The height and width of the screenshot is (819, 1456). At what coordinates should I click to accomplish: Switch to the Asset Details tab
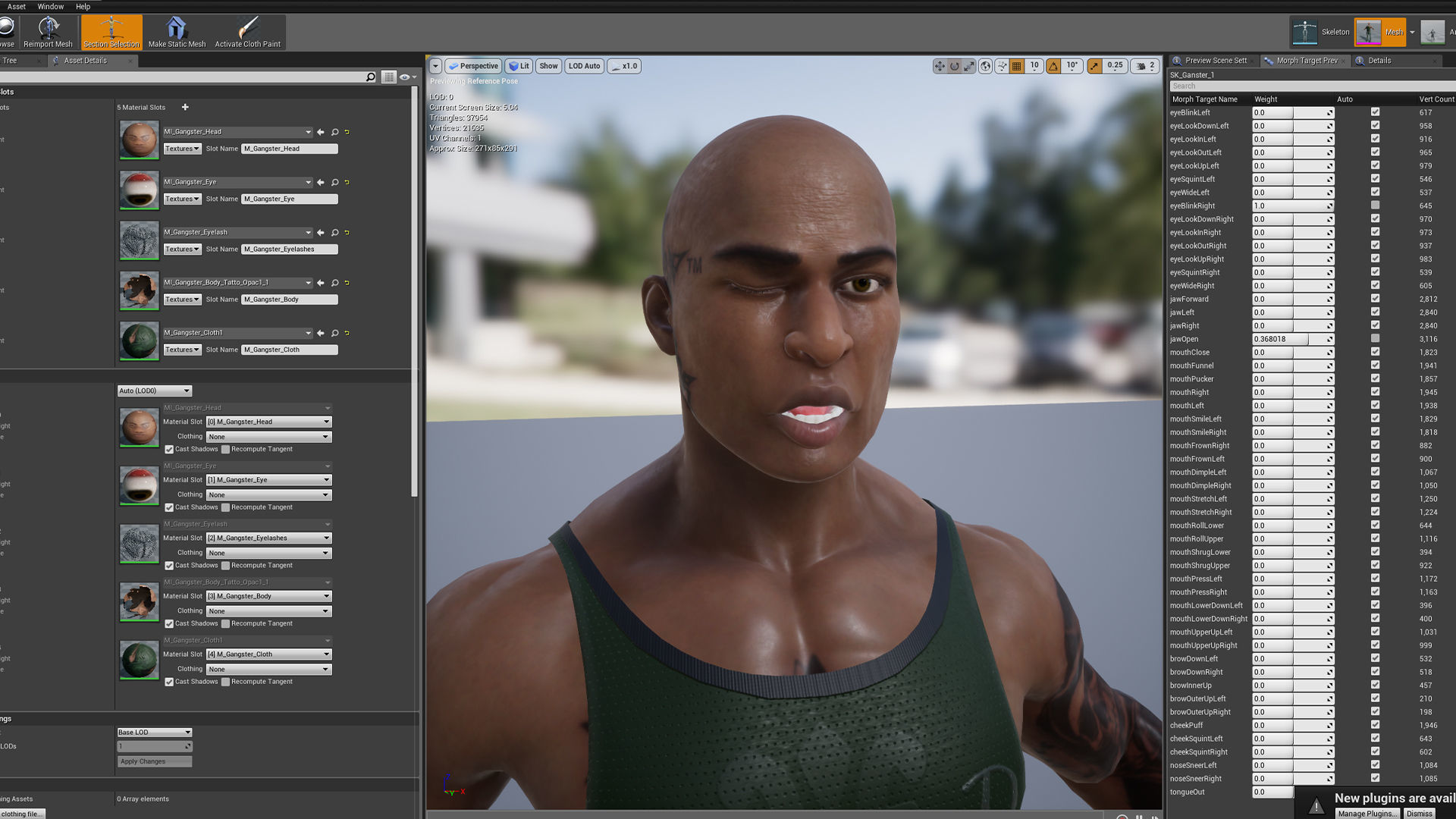click(x=85, y=61)
